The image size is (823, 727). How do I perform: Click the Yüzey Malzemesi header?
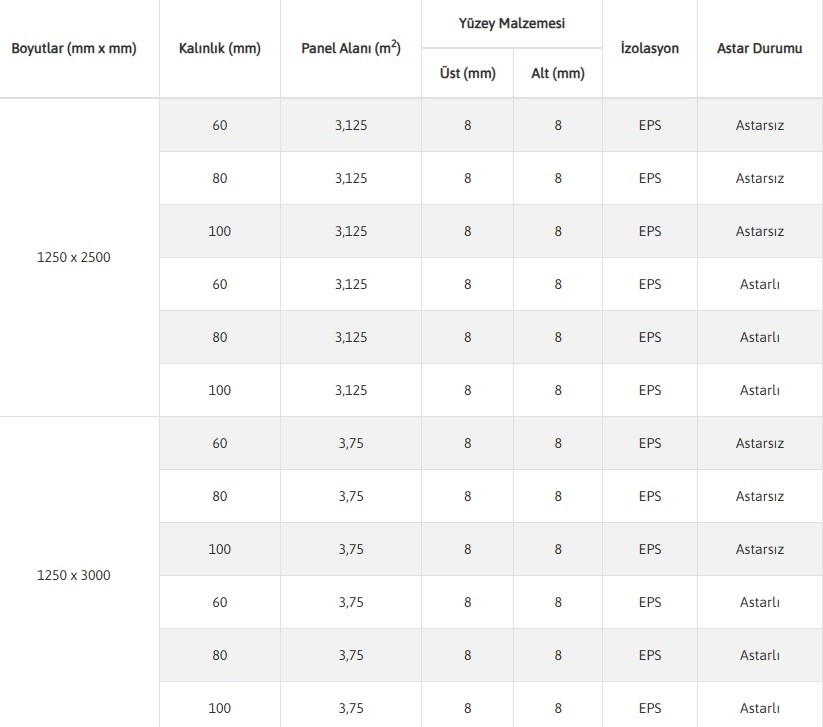(x=511, y=23)
